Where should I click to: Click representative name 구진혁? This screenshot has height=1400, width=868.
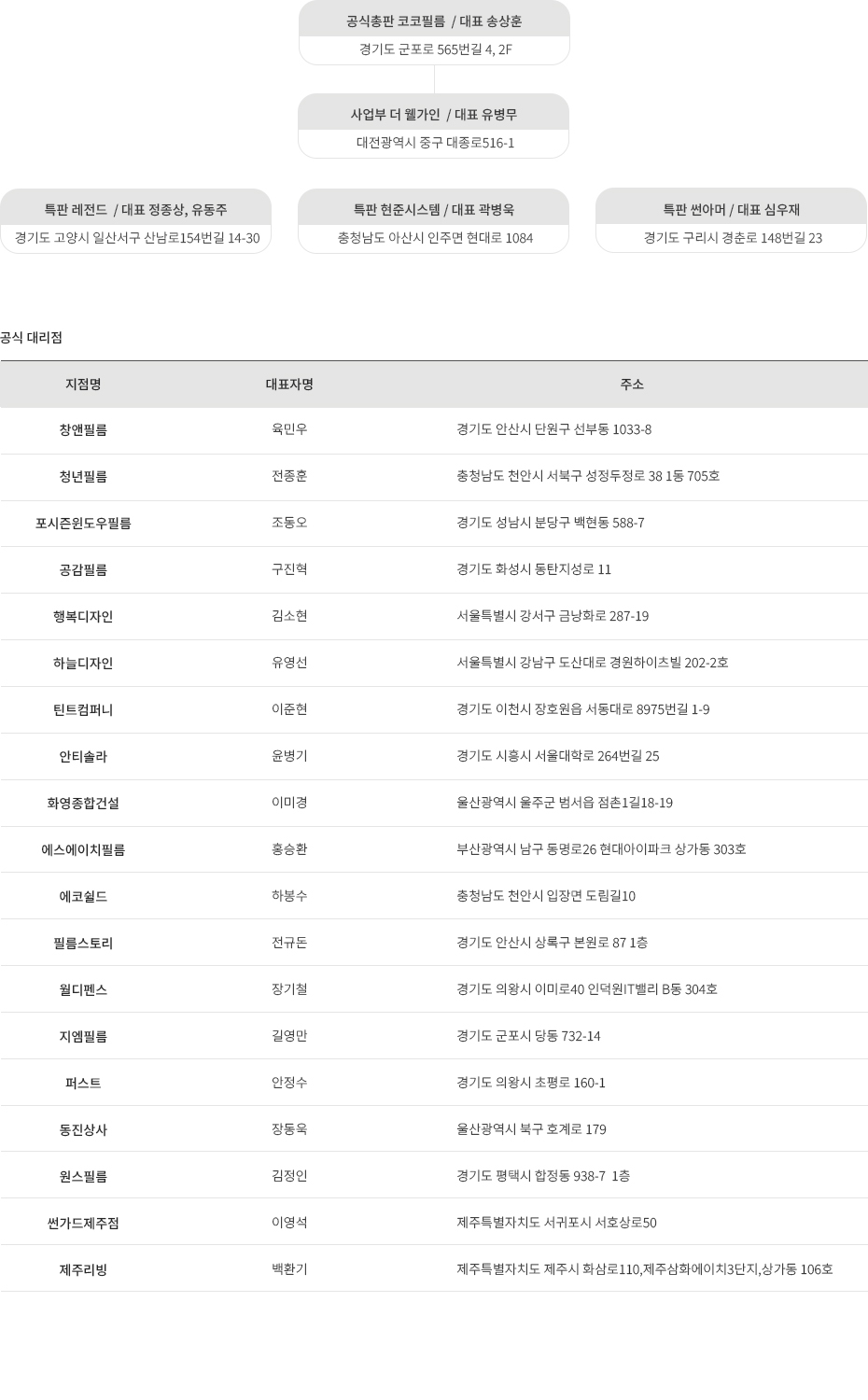click(289, 569)
